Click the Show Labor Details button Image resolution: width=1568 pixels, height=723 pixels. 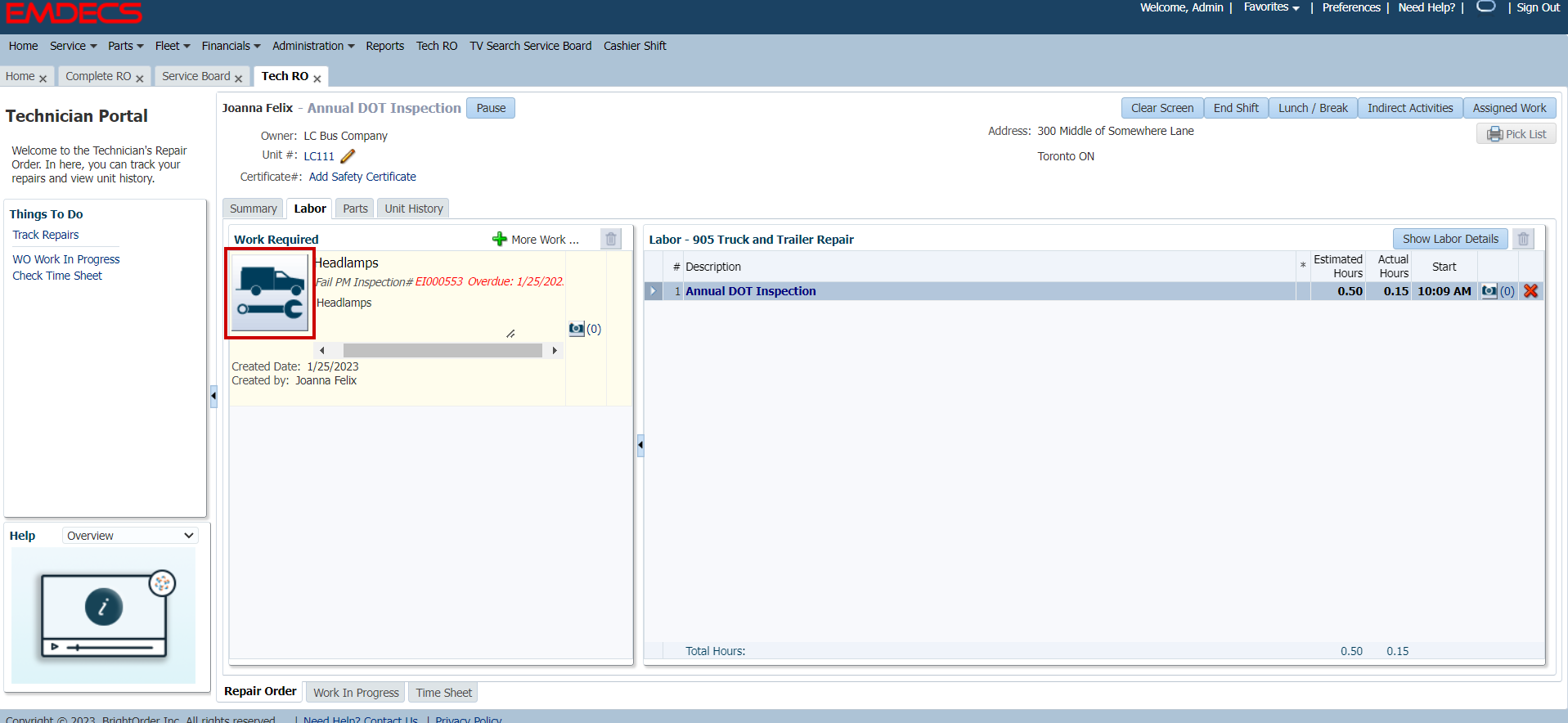point(1450,239)
